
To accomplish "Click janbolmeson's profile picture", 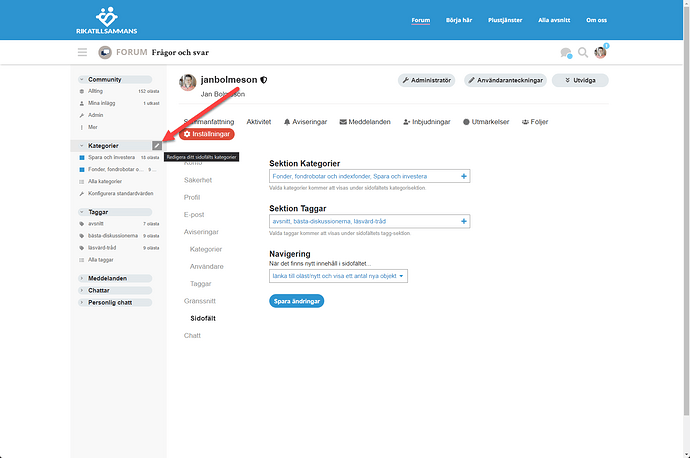I will [x=187, y=82].
